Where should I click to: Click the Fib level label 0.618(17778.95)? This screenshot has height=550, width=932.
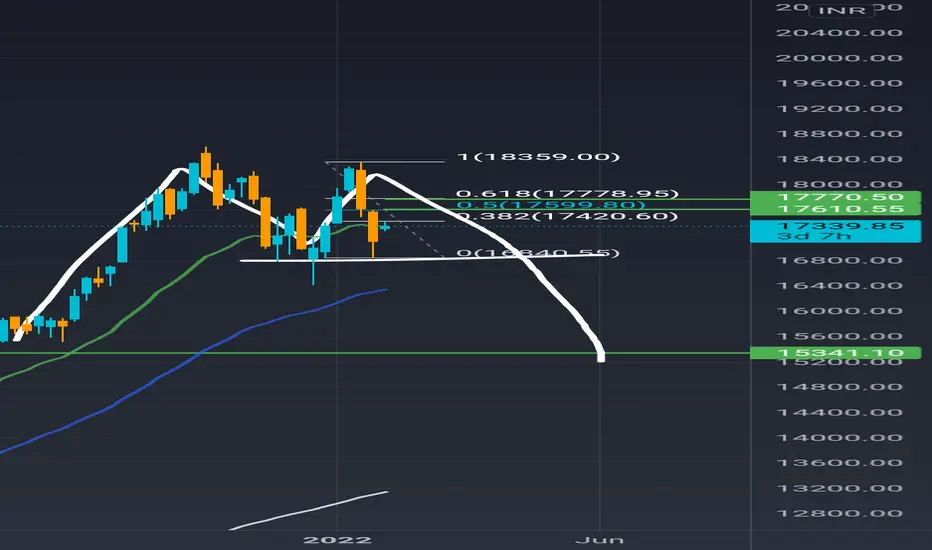567,194
